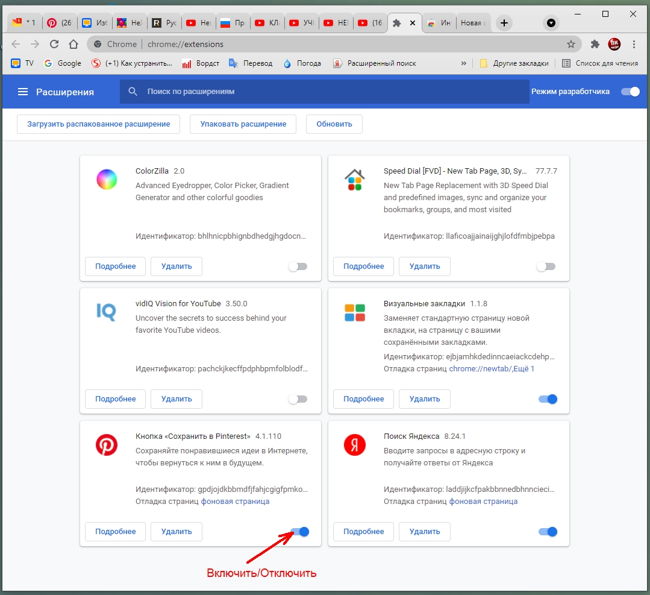Viewport: 650px width, 595px height.
Task: Click the Yandex Search red logo
Action: 355,445
